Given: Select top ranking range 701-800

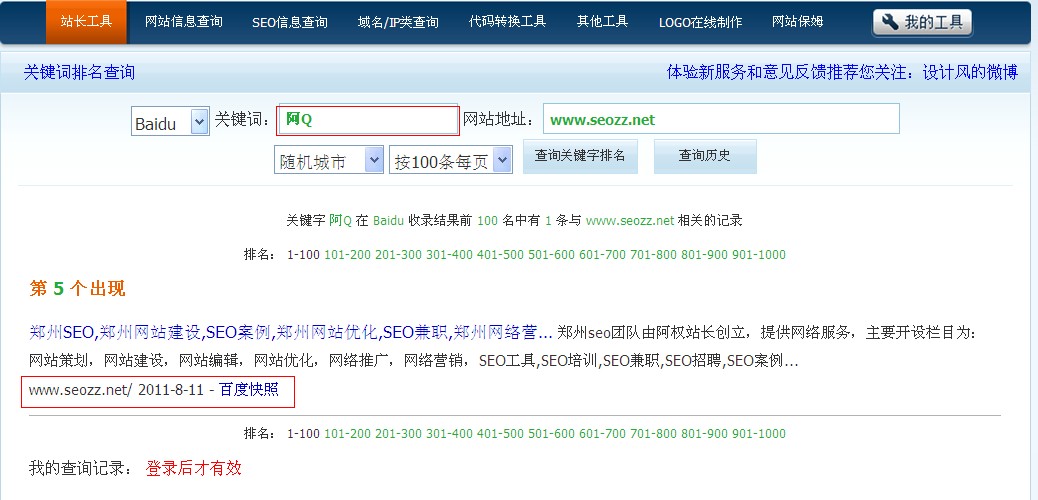Looking at the screenshot, I should (x=653, y=255).
